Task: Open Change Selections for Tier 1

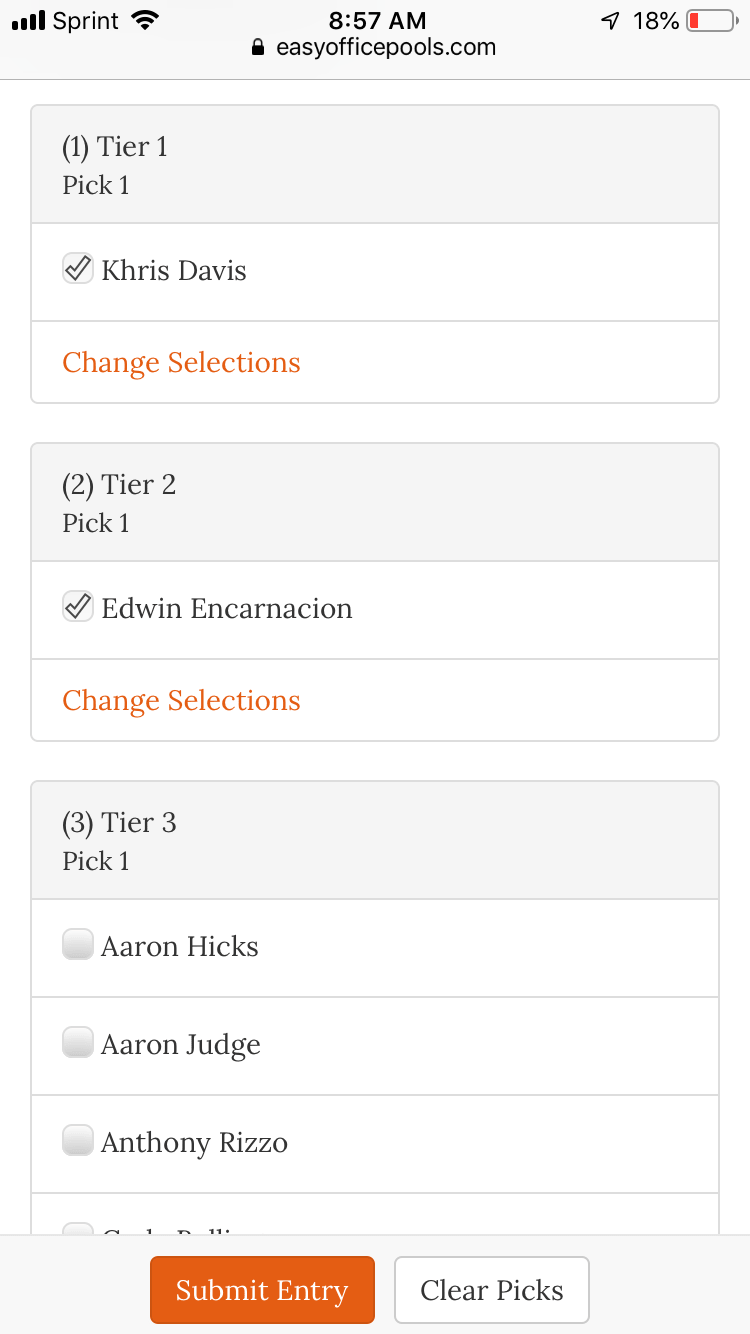Action: [x=181, y=362]
